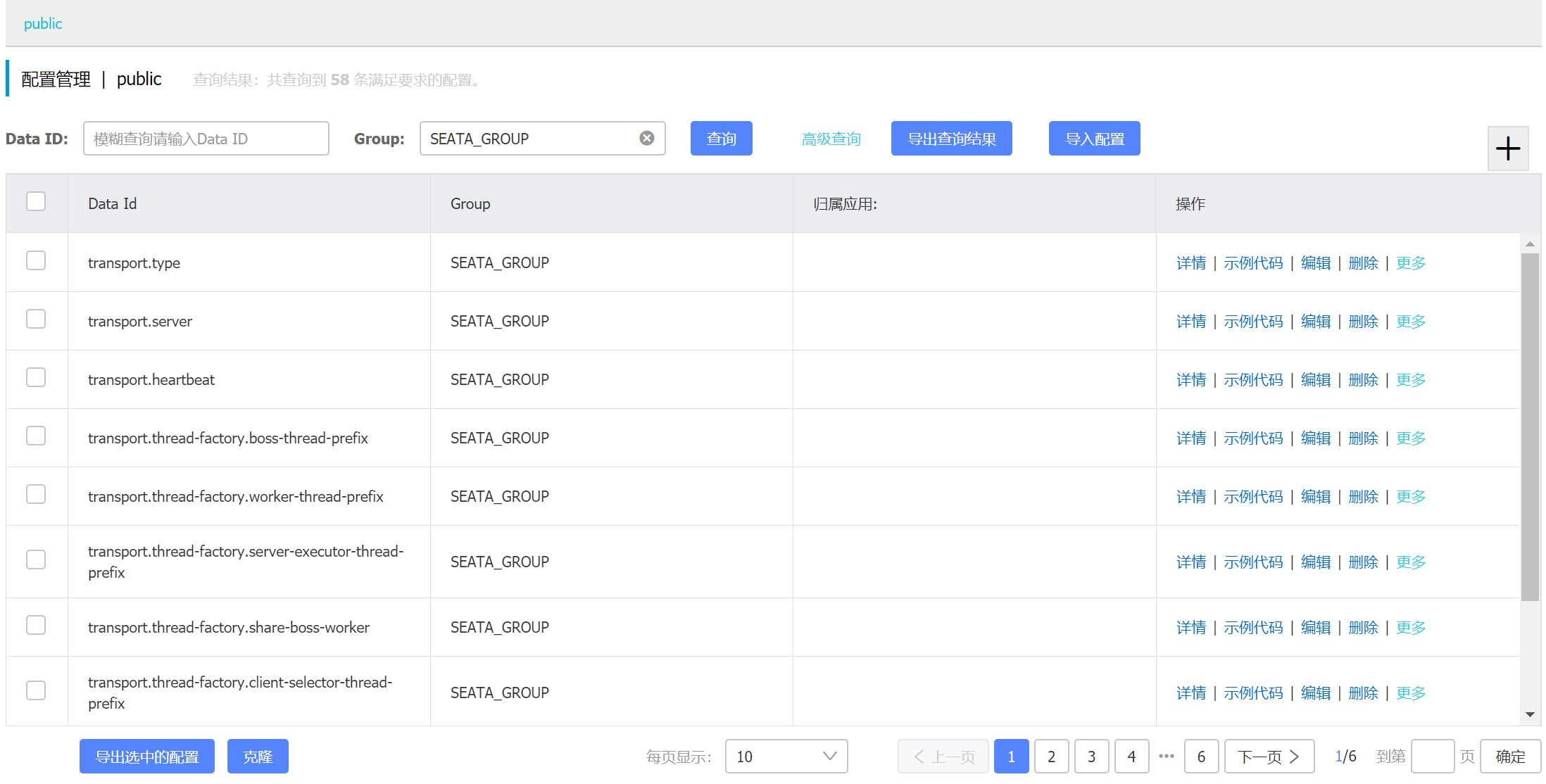Toggle the select-all checkbox in table header
This screenshot has height=784, width=1546.
point(36,202)
